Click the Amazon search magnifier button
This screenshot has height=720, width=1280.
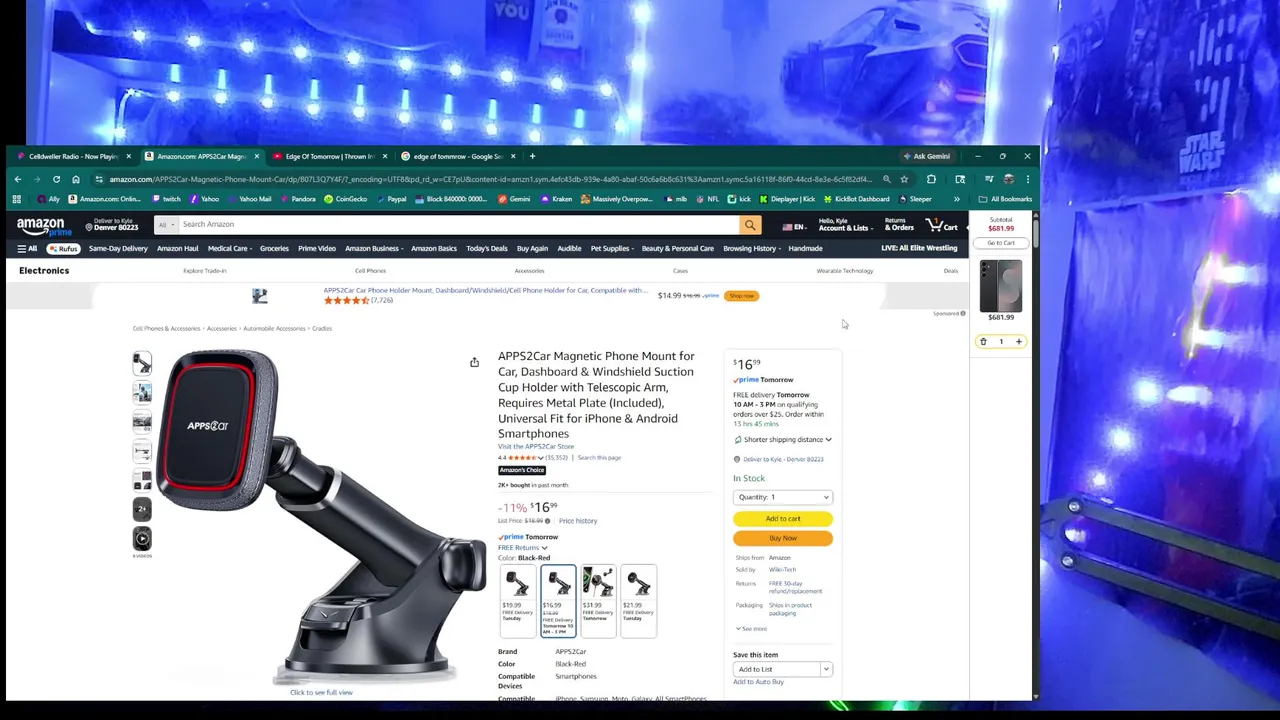pyautogui.click(x=750, y=225)
